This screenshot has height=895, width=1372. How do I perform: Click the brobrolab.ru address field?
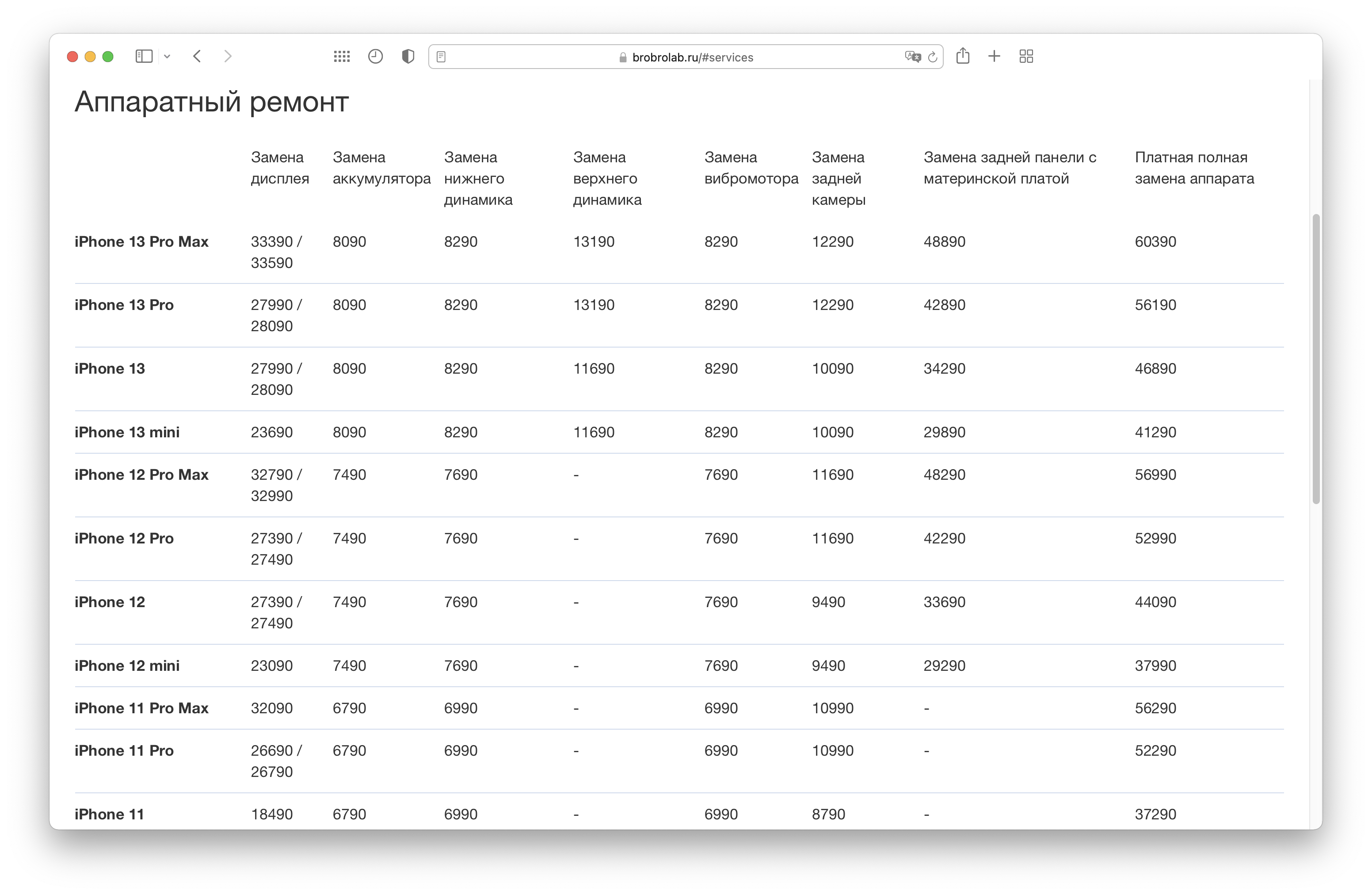tap(692, 57)
